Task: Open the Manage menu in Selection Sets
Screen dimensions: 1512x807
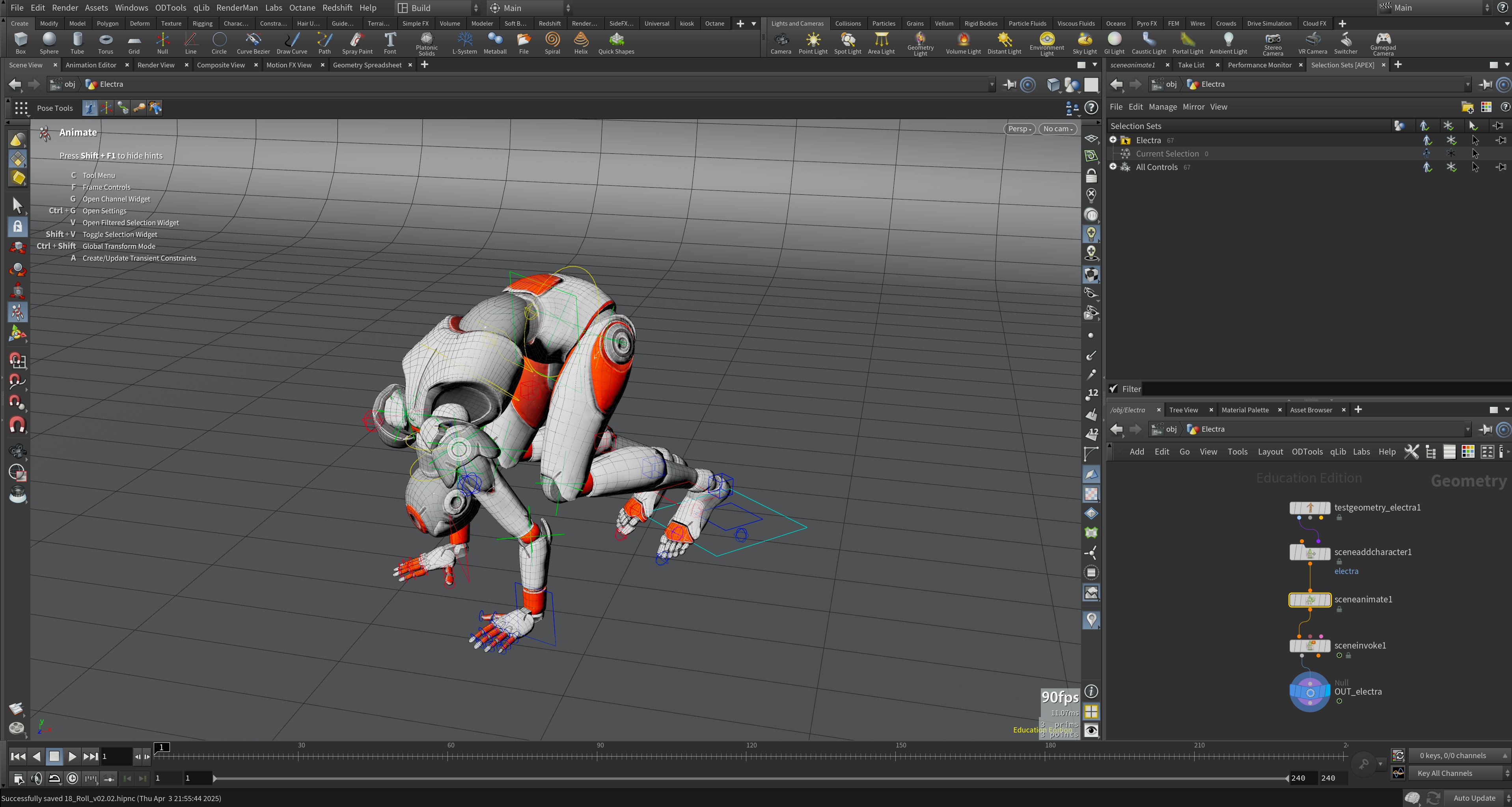Action: 1162,107
